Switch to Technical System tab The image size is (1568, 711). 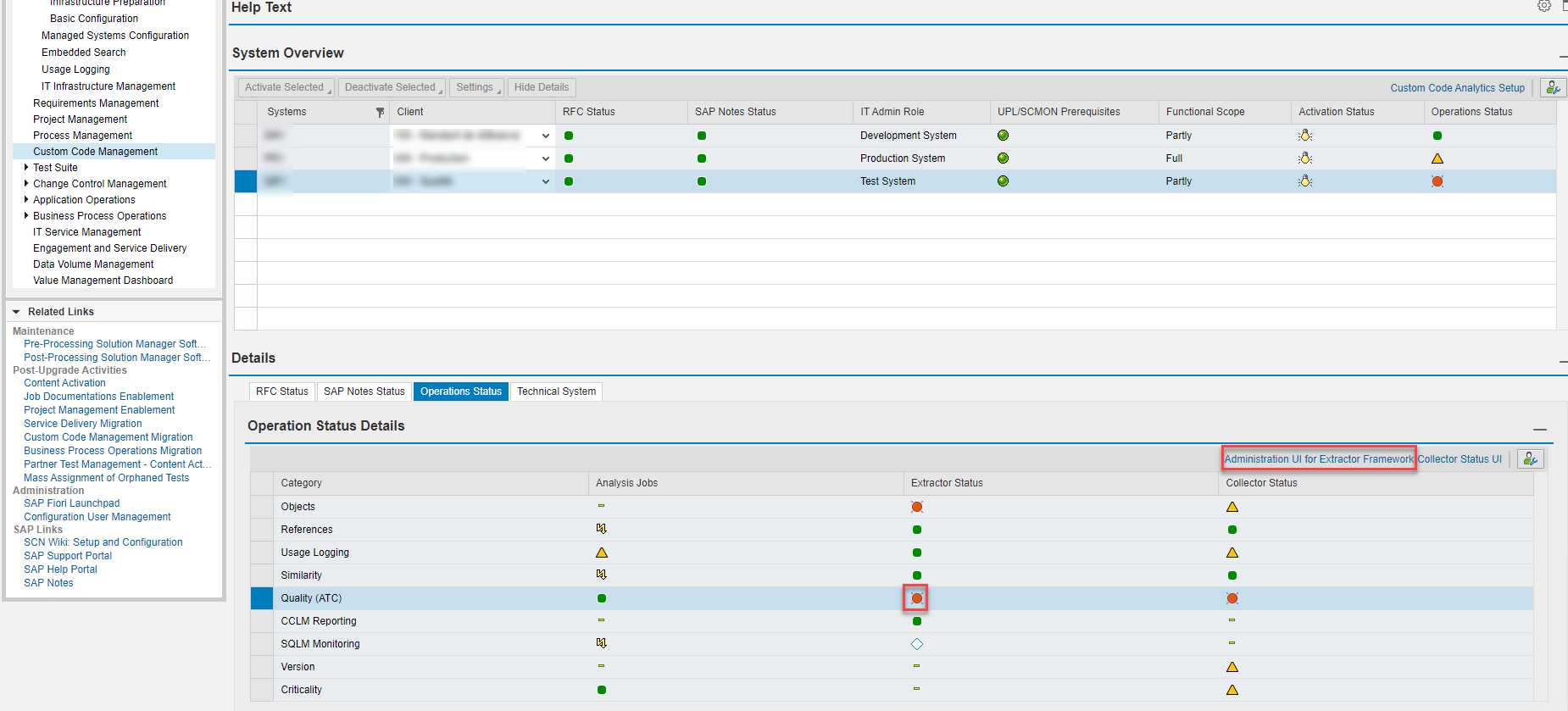(556, 392)
